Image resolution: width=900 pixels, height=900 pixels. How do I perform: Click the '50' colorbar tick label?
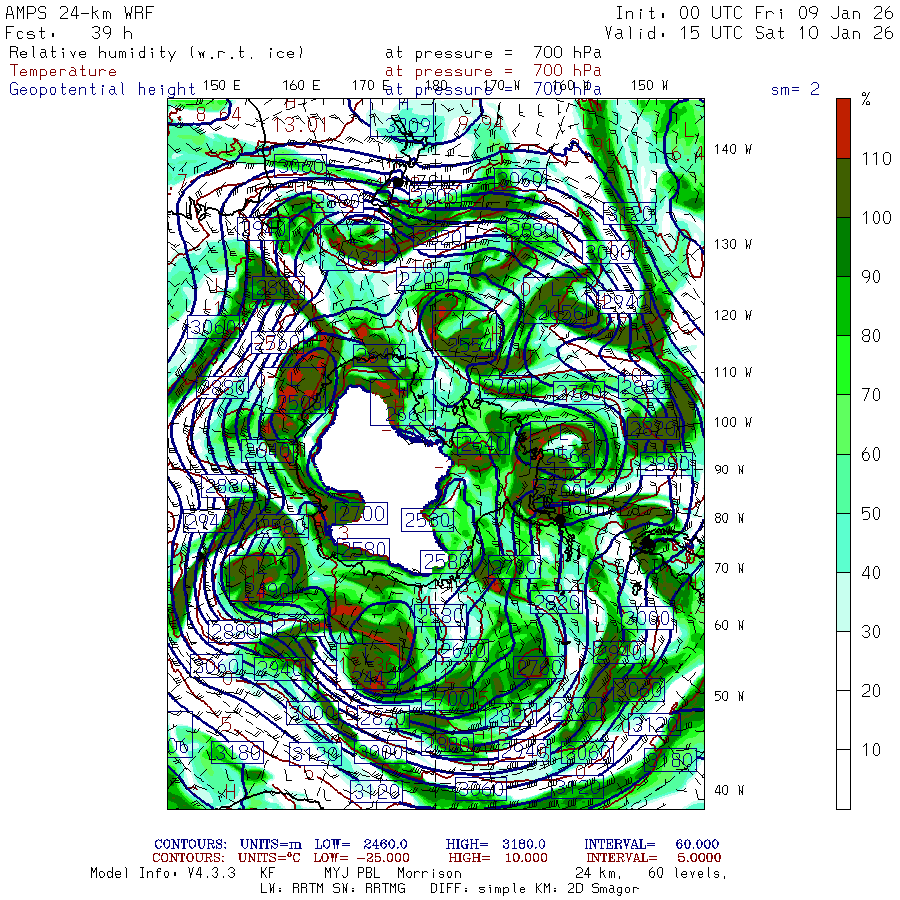(x=871, y=514)
